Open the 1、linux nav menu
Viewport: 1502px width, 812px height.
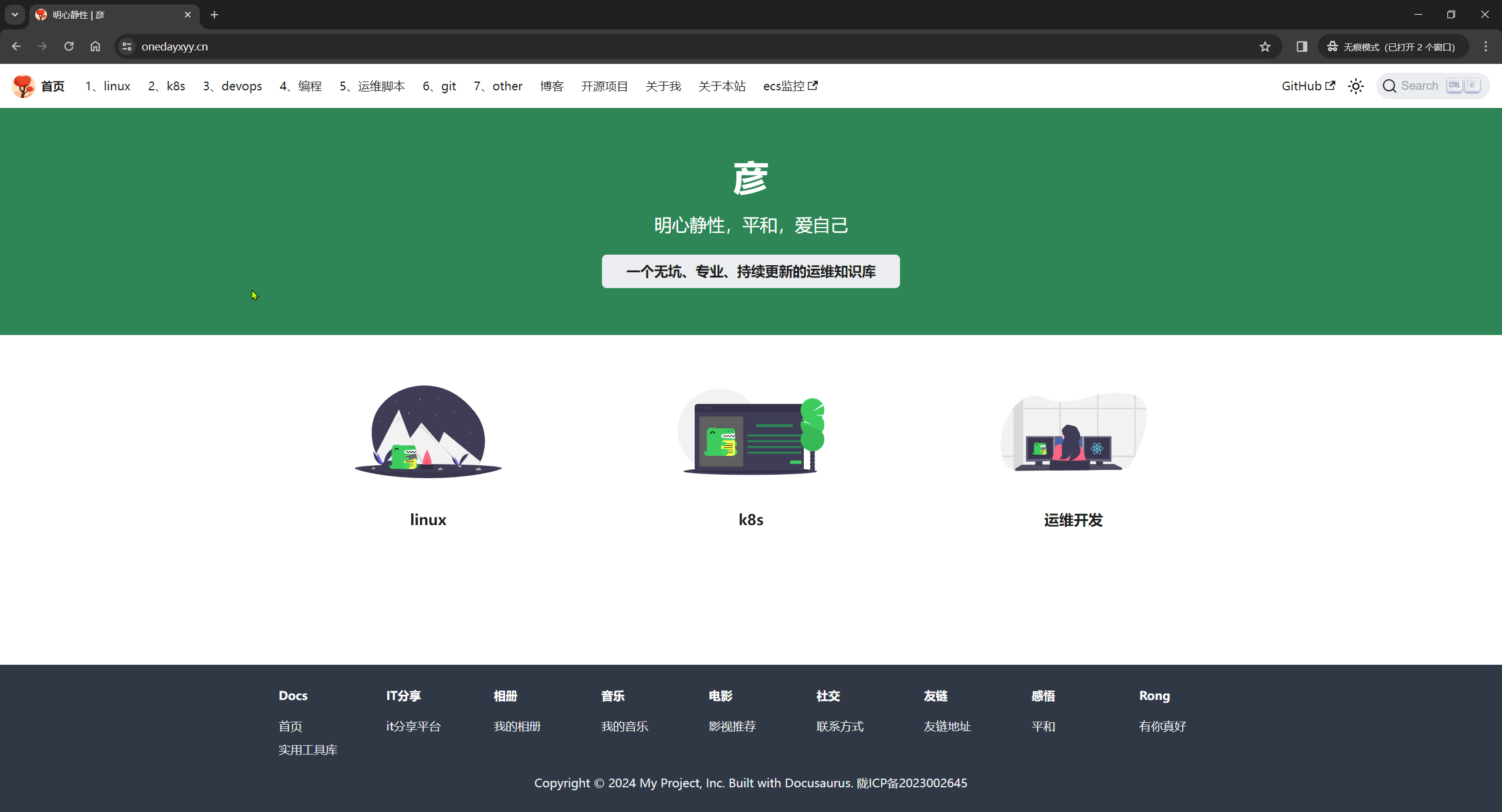(x=108, y=86)
